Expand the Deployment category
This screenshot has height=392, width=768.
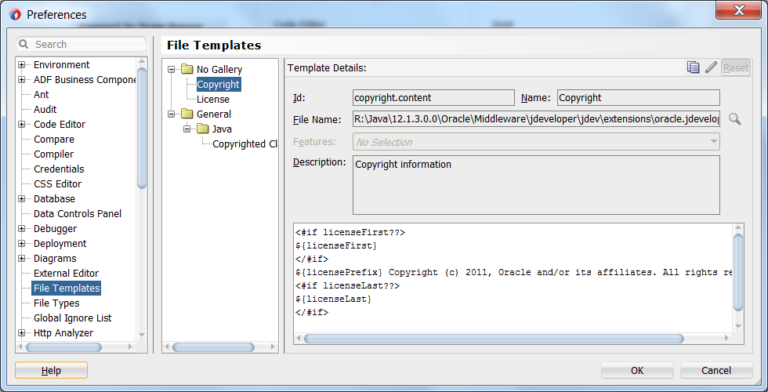click(x=22, y=244)
